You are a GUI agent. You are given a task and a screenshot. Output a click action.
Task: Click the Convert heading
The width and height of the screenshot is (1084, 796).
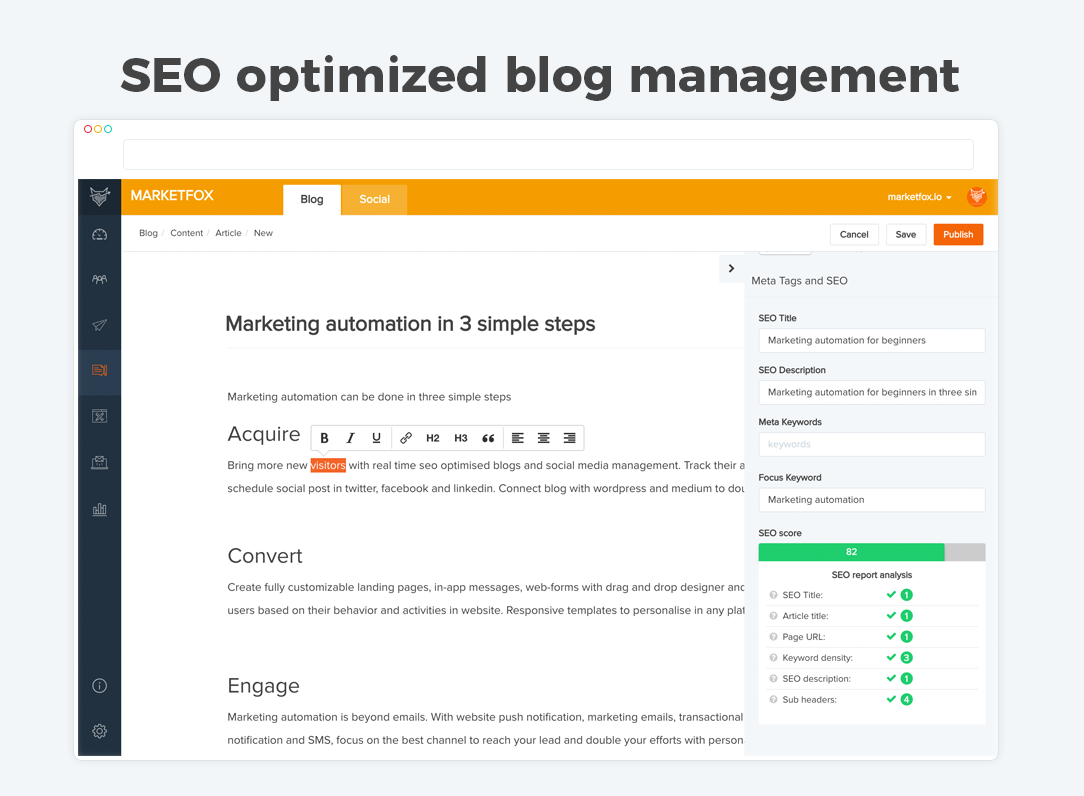coord(265,556)
